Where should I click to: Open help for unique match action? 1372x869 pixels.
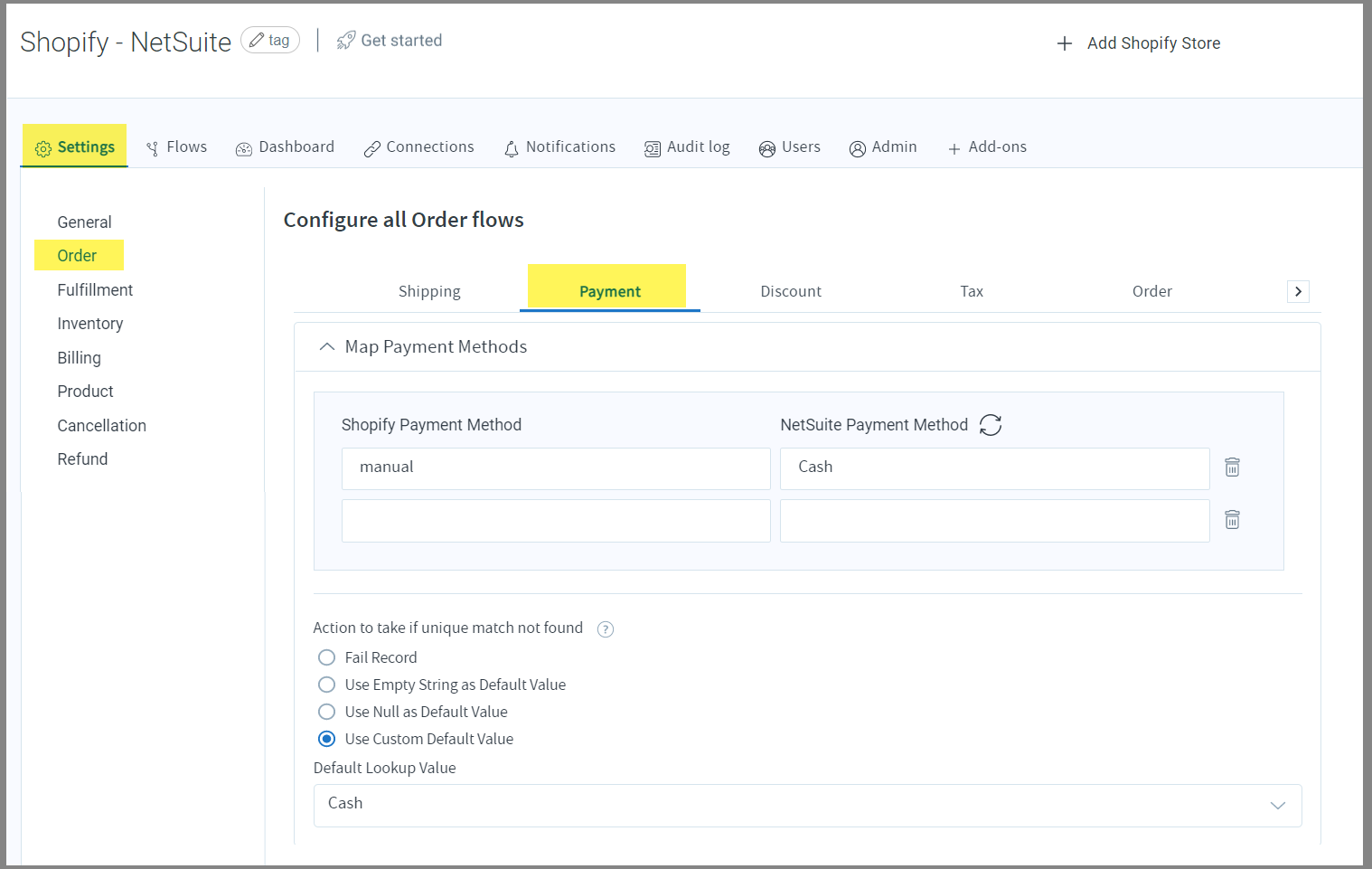coord(606,629)
